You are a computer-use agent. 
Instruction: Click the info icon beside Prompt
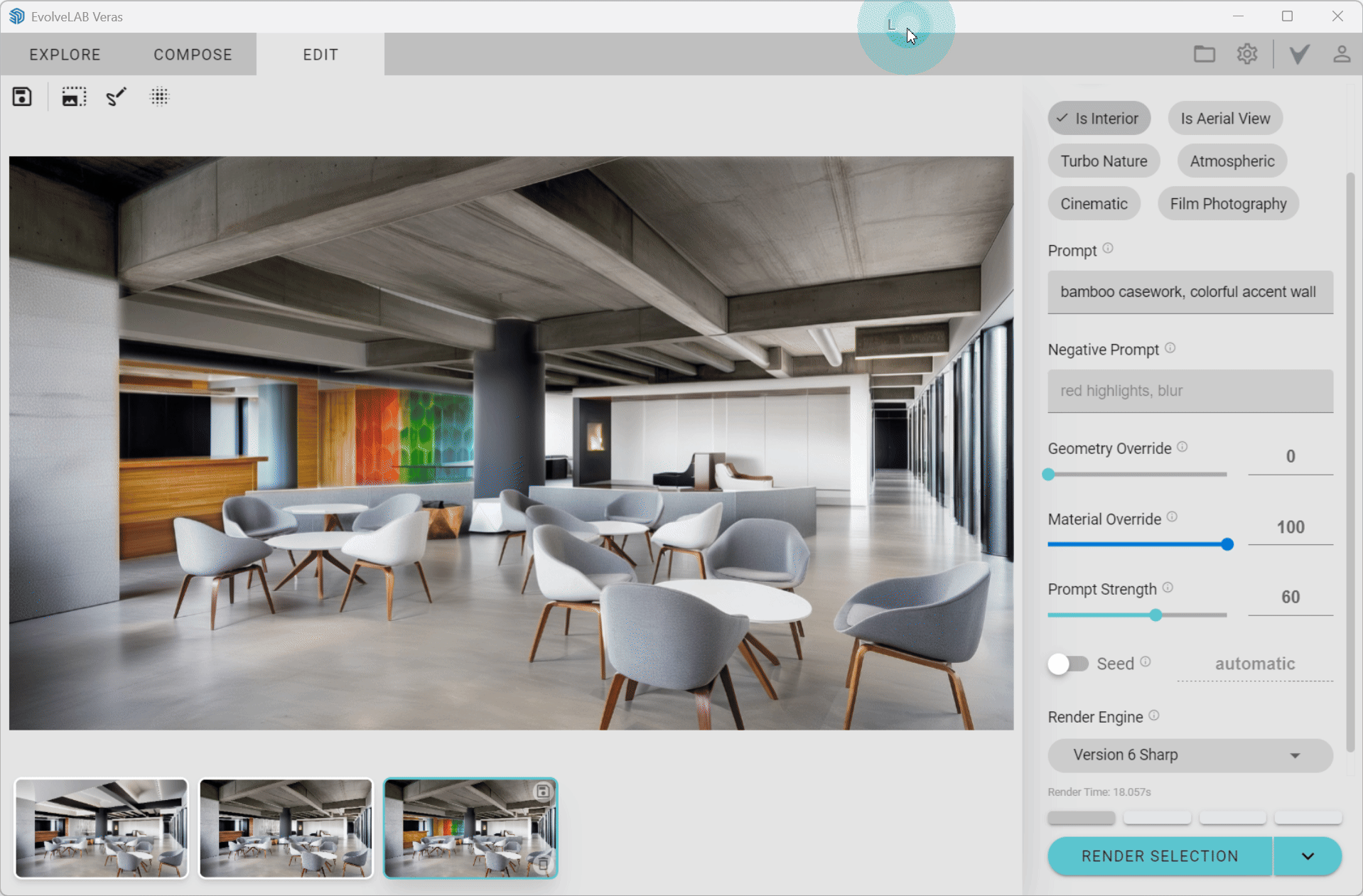coord(1107,249)
